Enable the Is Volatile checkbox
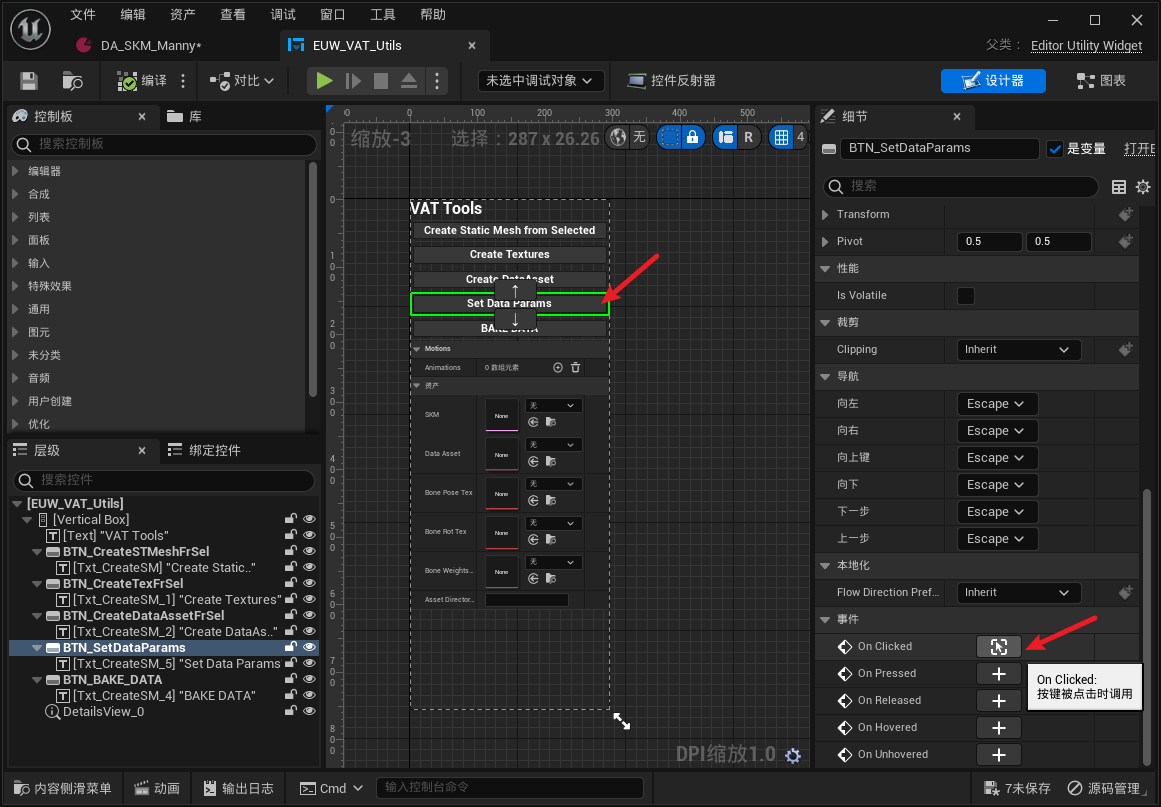1161x807 pixels. [966, 296]
